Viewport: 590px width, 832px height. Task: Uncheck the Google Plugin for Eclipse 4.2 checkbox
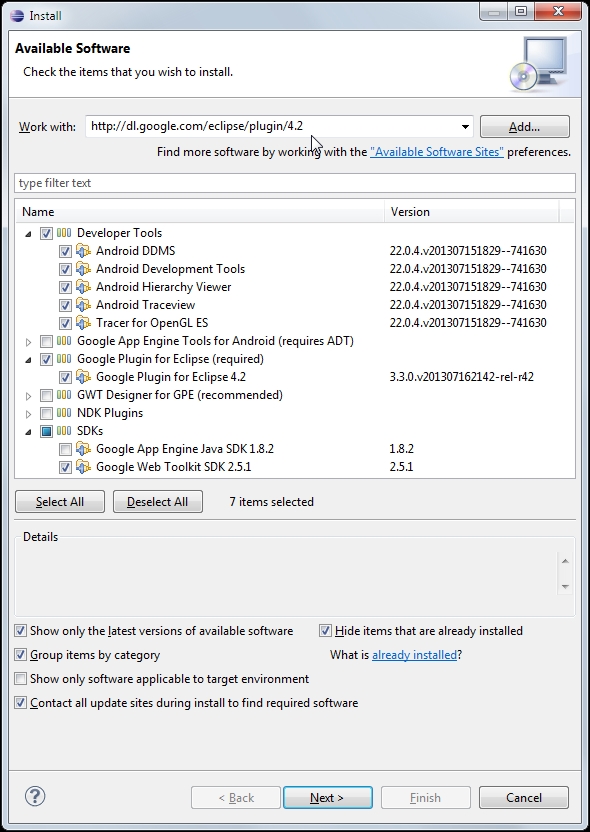click(65, 377)
